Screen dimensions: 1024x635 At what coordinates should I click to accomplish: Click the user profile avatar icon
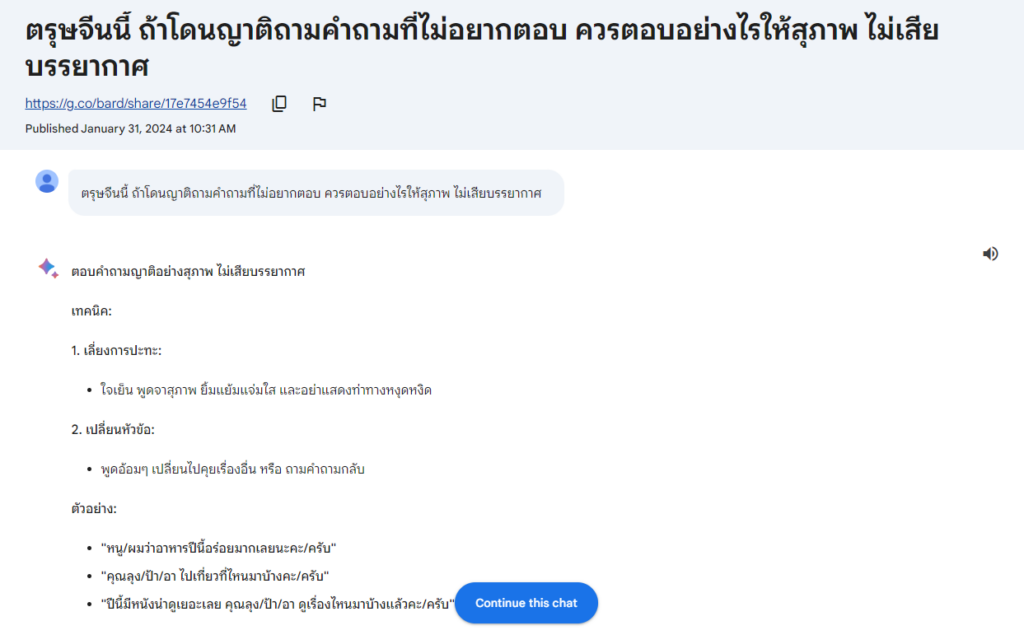(47, 181)
